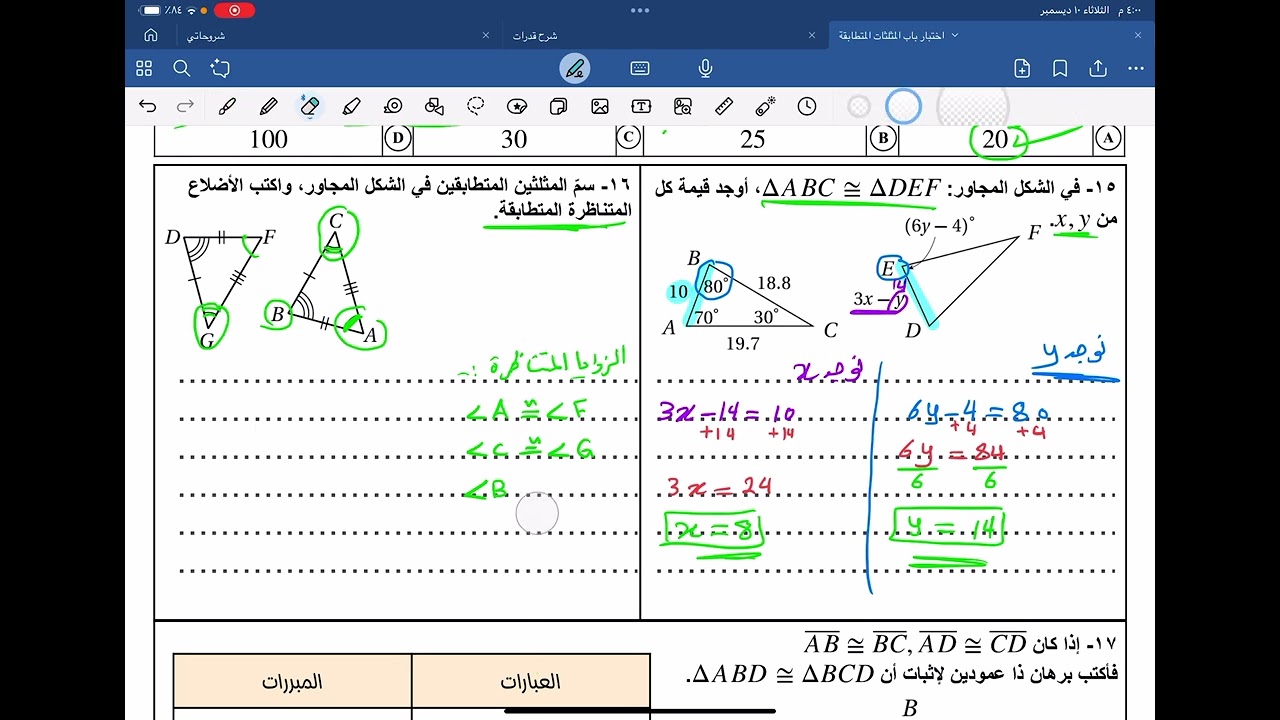Select the tape tool

click(x=393, y=106)
